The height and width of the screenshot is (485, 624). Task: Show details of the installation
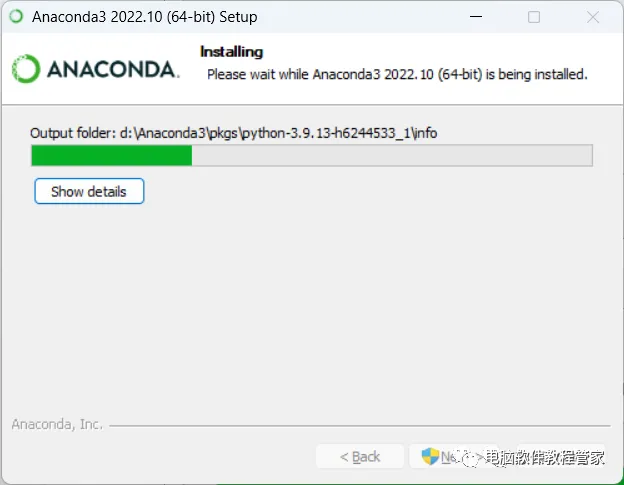pyautogui.click(x=89, y=191)
